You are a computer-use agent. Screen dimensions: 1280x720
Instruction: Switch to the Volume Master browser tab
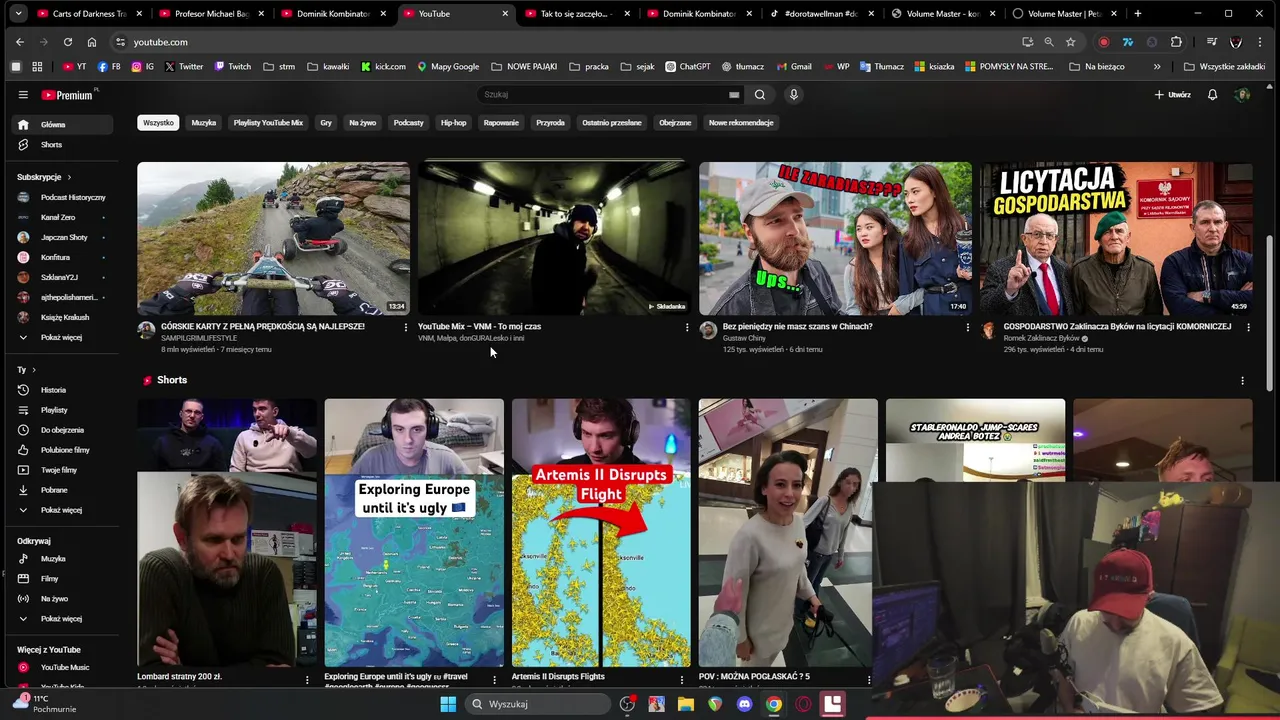coord(942,14)
